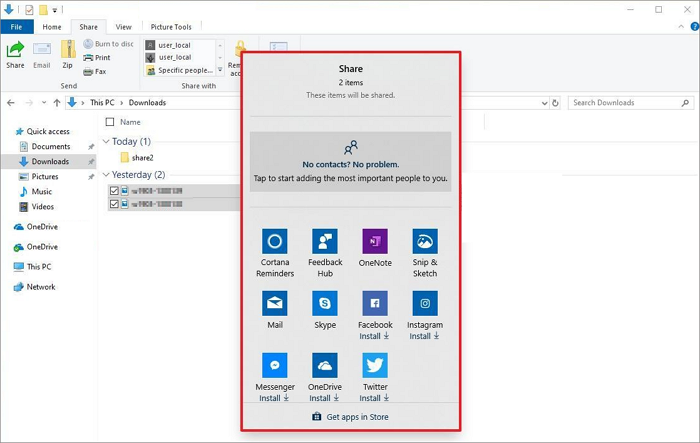Open the View ribbon tab

pos(123,27)
